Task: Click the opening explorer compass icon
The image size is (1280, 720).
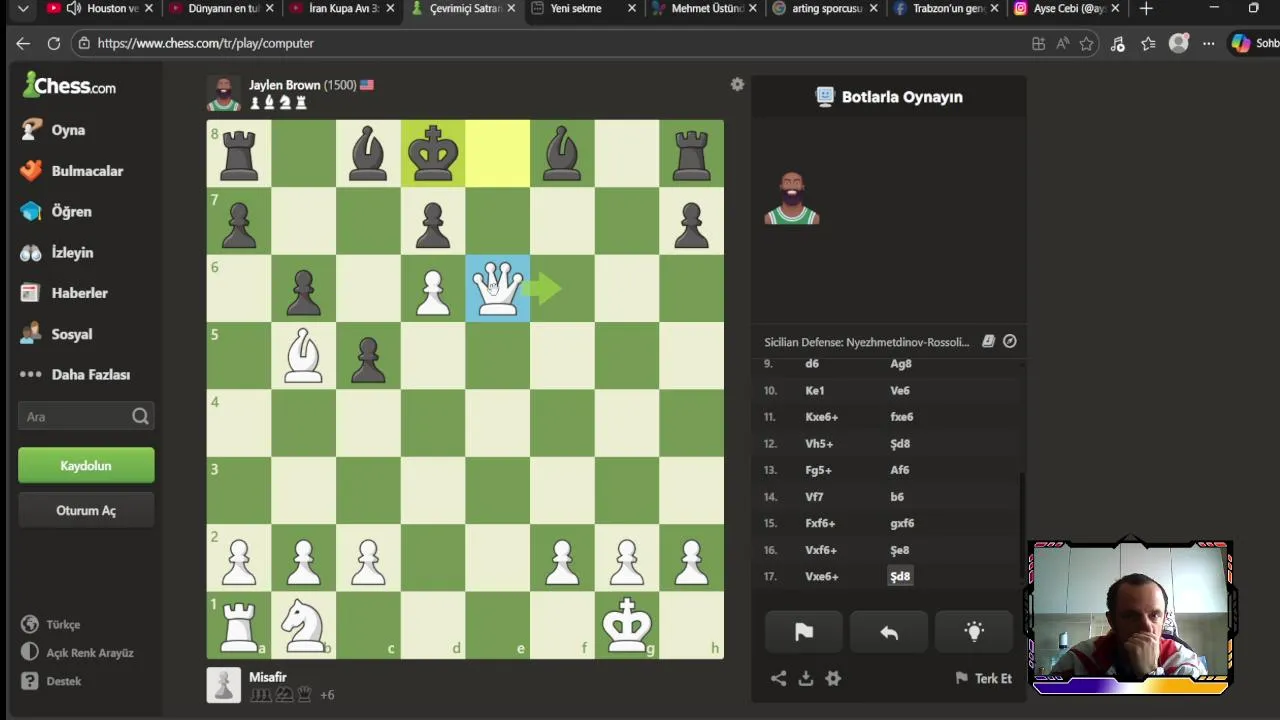Action: click(1010, 341)
